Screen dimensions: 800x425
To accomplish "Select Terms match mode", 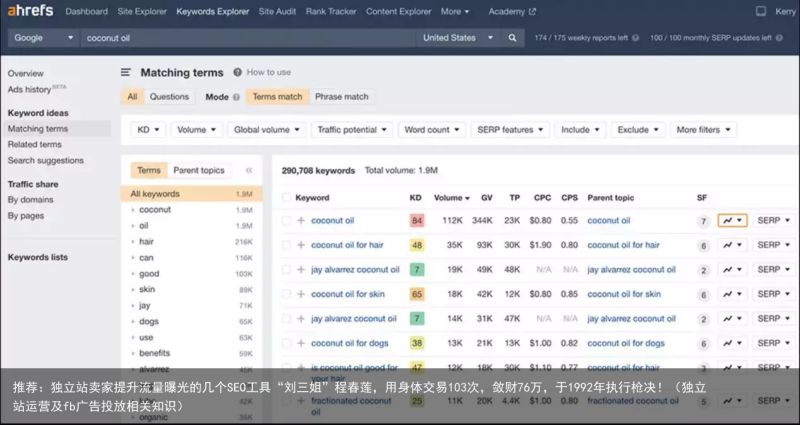I will pos(278,96).
